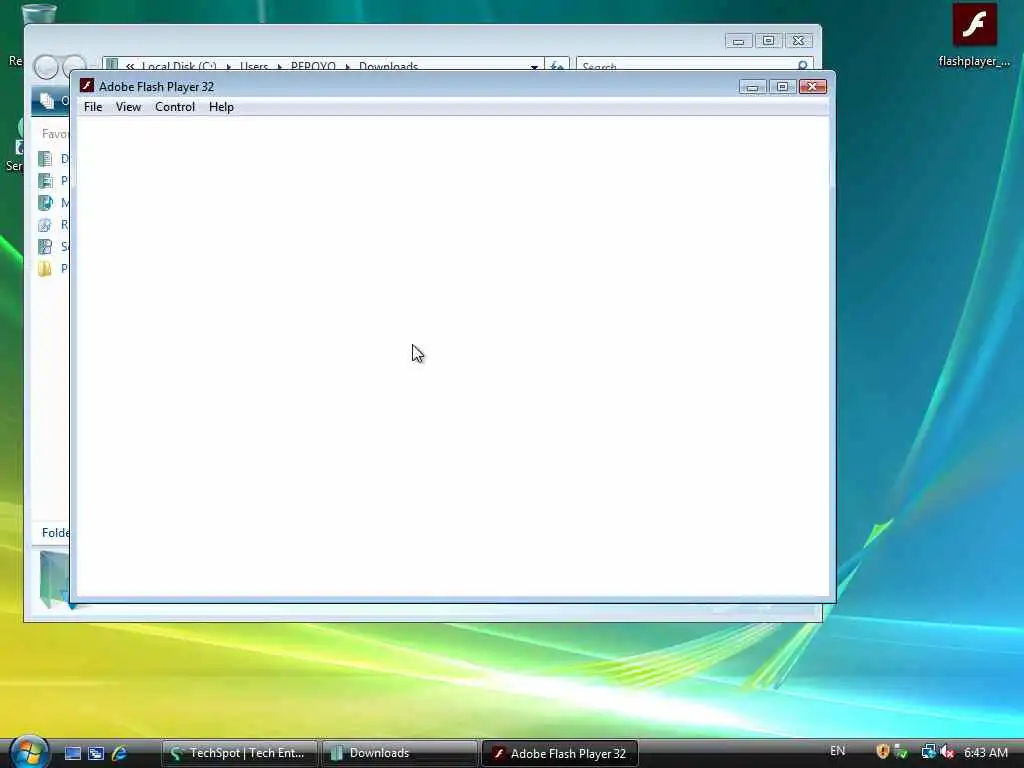Expand the Folders pane in explorer
This screenshot has height=768, width=1024.
click(x=55, y=533)
